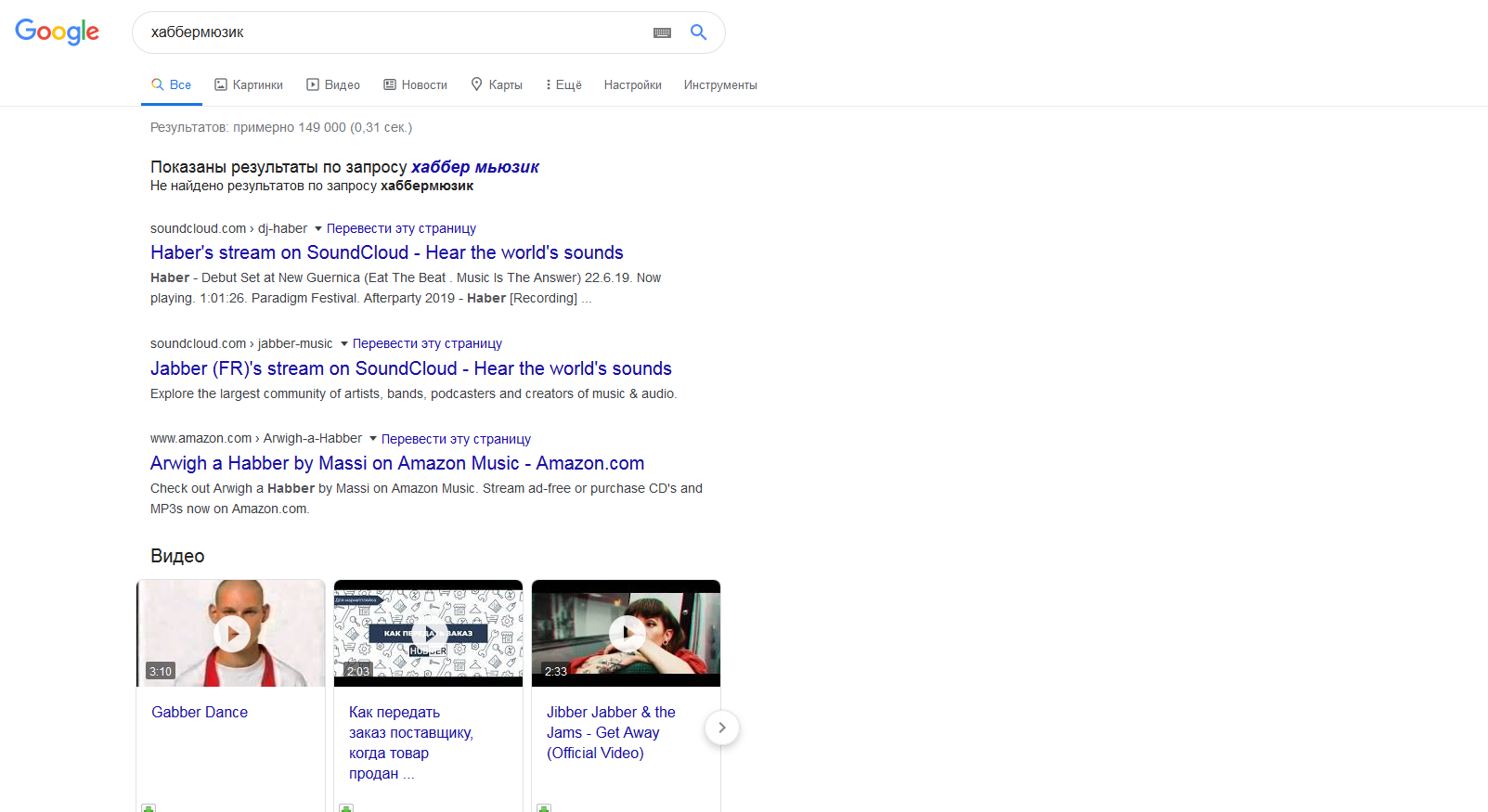Click the Google logo
1488x812 pixels.
tap(57, 32)
